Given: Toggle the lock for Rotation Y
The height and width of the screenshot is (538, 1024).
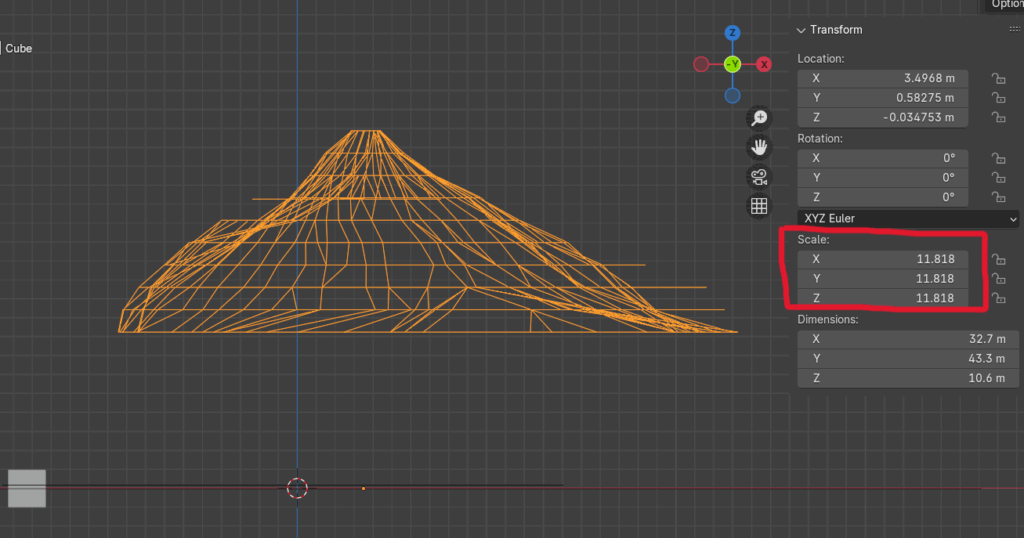Looking at the screenshot, I should (997, 178).
